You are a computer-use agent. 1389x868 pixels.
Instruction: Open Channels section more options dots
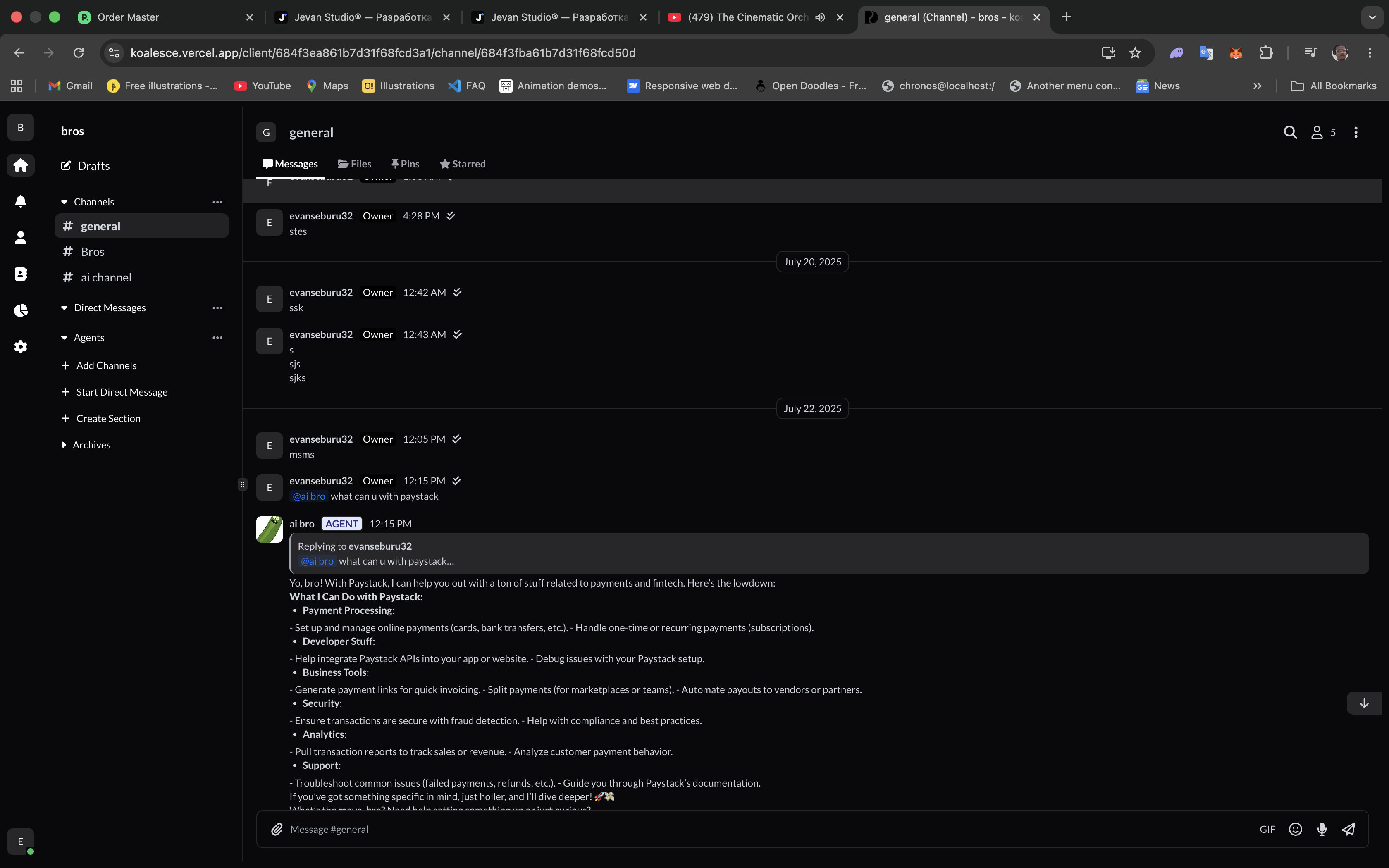pyautogui.click(x=217, y=202)
